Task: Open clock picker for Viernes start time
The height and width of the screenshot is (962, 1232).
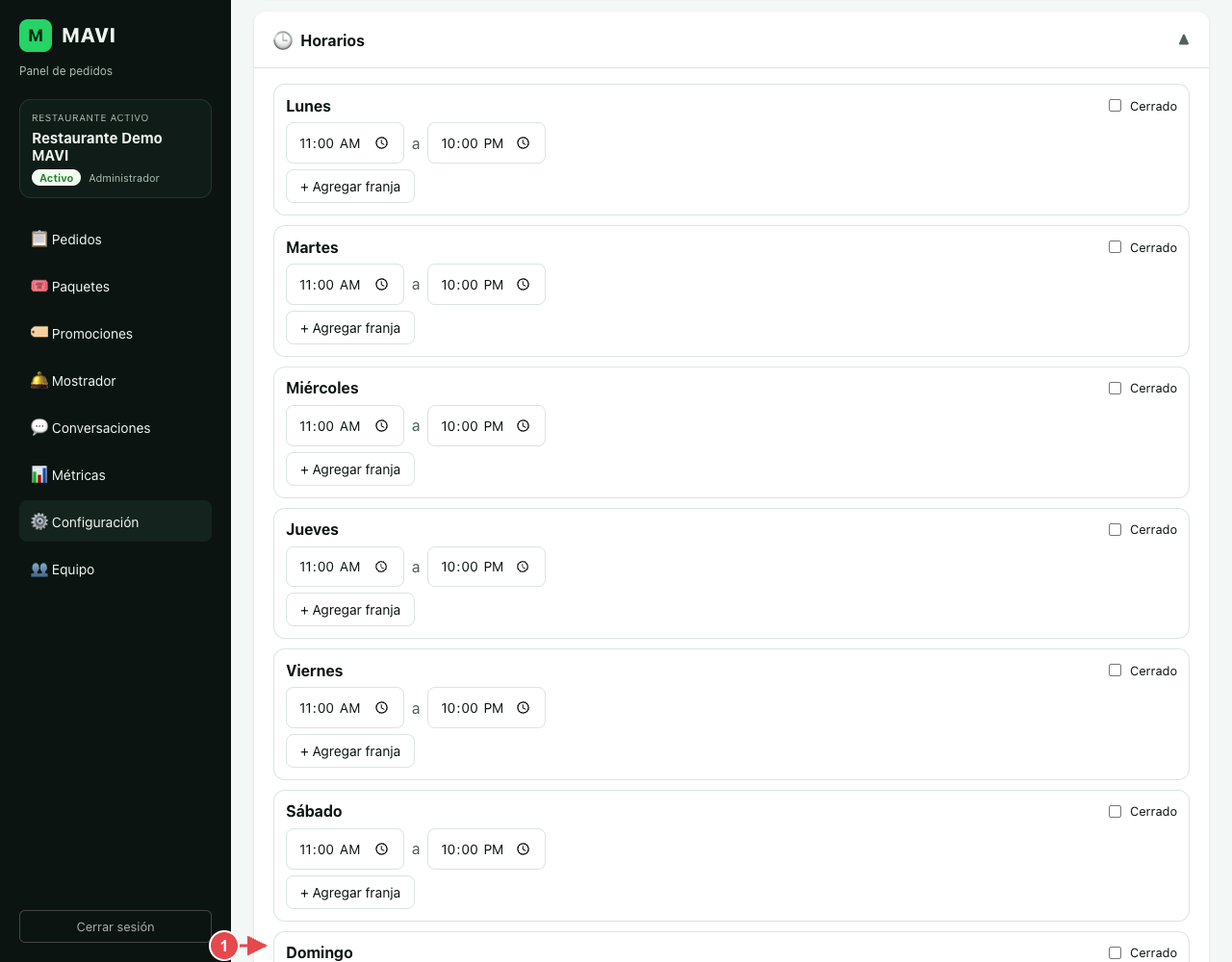Action: point(381,708)
